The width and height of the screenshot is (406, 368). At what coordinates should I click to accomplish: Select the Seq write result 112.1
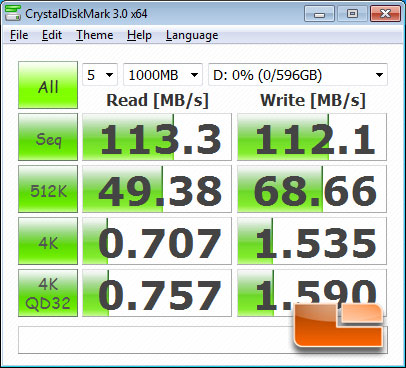(x=312, y=137)
